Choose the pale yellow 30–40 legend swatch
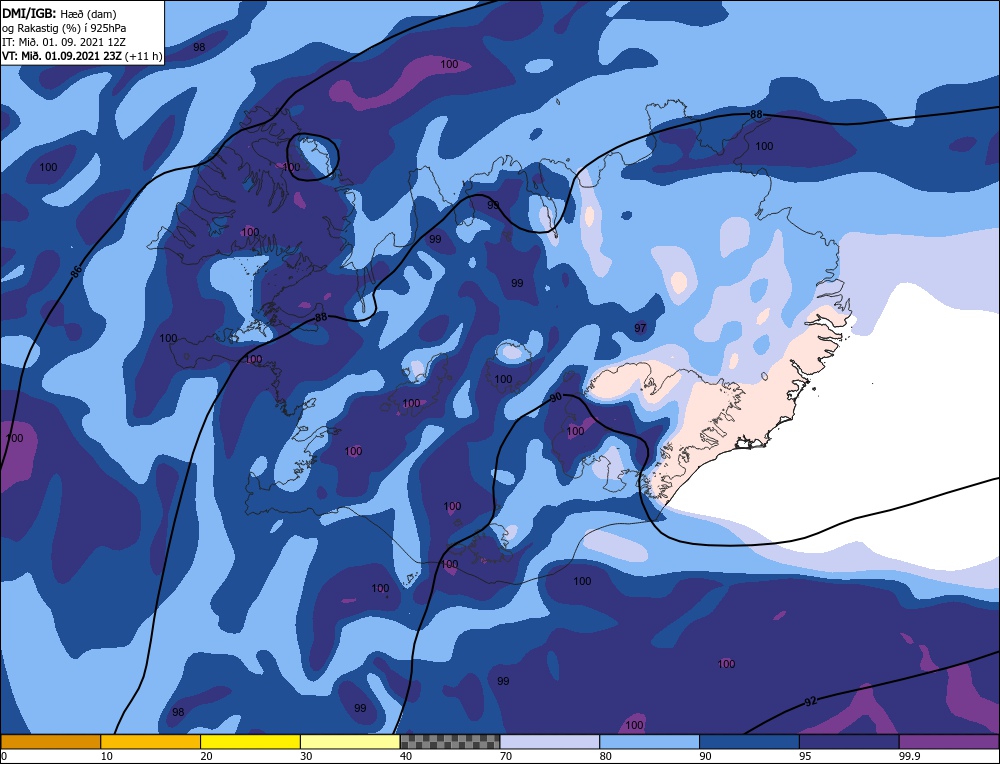Image resolution: width=1000 pixels, height=764 pixels. pos(350,741)
